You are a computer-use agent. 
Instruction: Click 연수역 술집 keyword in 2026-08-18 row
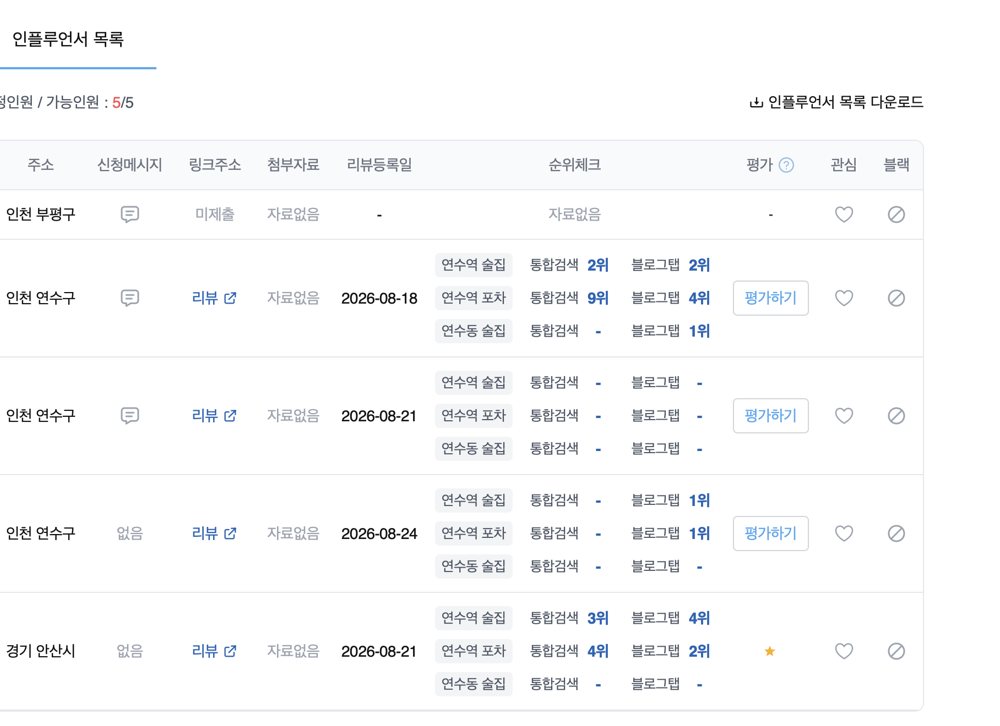(474, 265)
